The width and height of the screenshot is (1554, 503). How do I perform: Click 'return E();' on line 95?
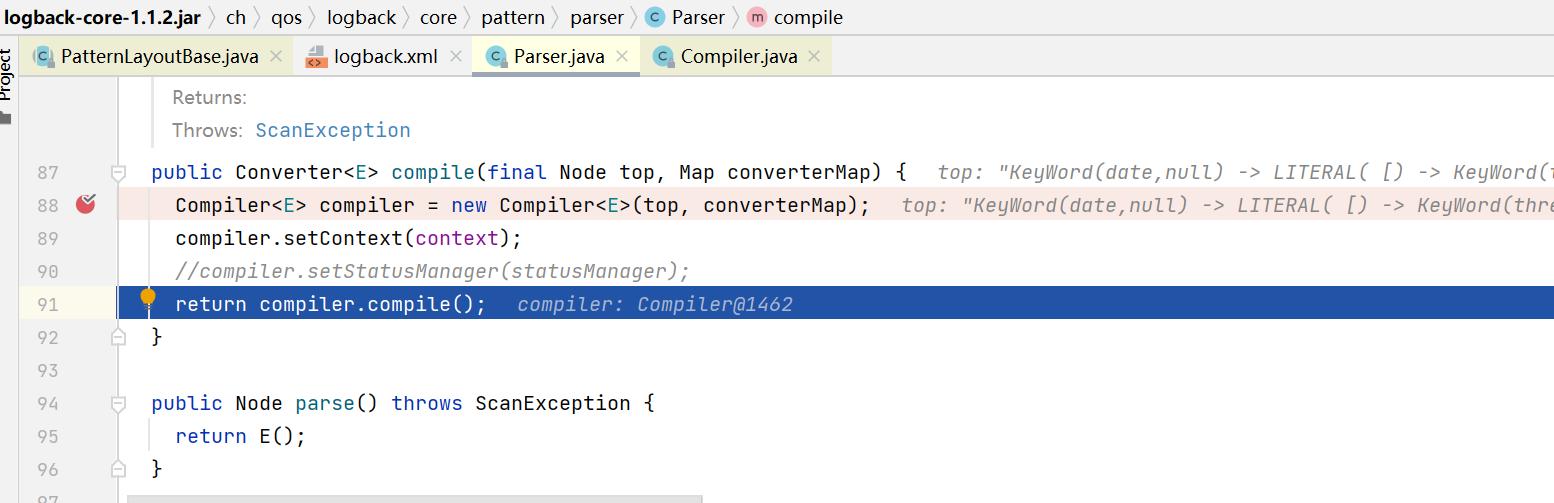pyautogui.click(x=240, y=436)
